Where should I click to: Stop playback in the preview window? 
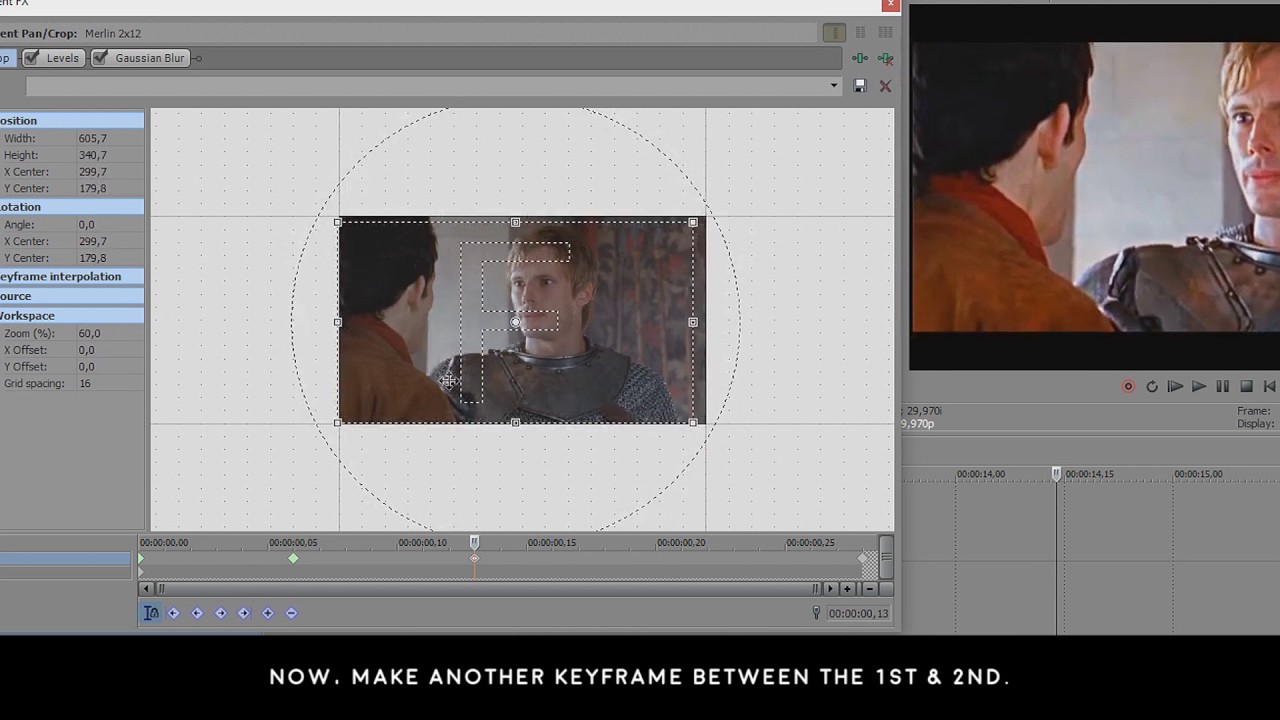(1246, 387)
